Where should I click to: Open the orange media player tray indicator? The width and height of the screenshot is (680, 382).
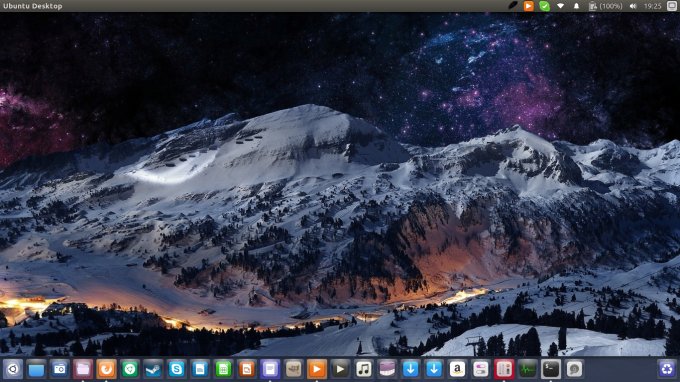coord(529,6)
